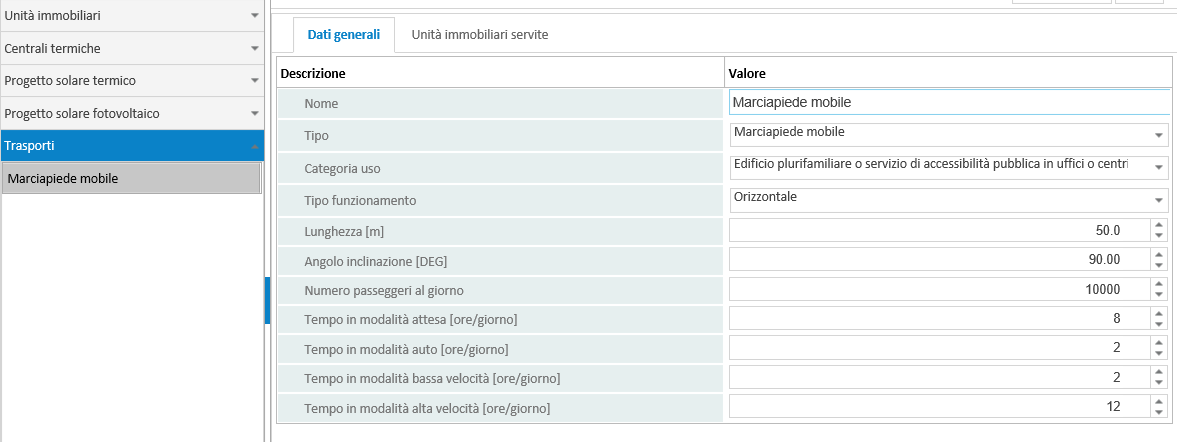Click the Nome text field
Image resolution: width=1177 pixels, height=442 pixels.
pos(949,102)
